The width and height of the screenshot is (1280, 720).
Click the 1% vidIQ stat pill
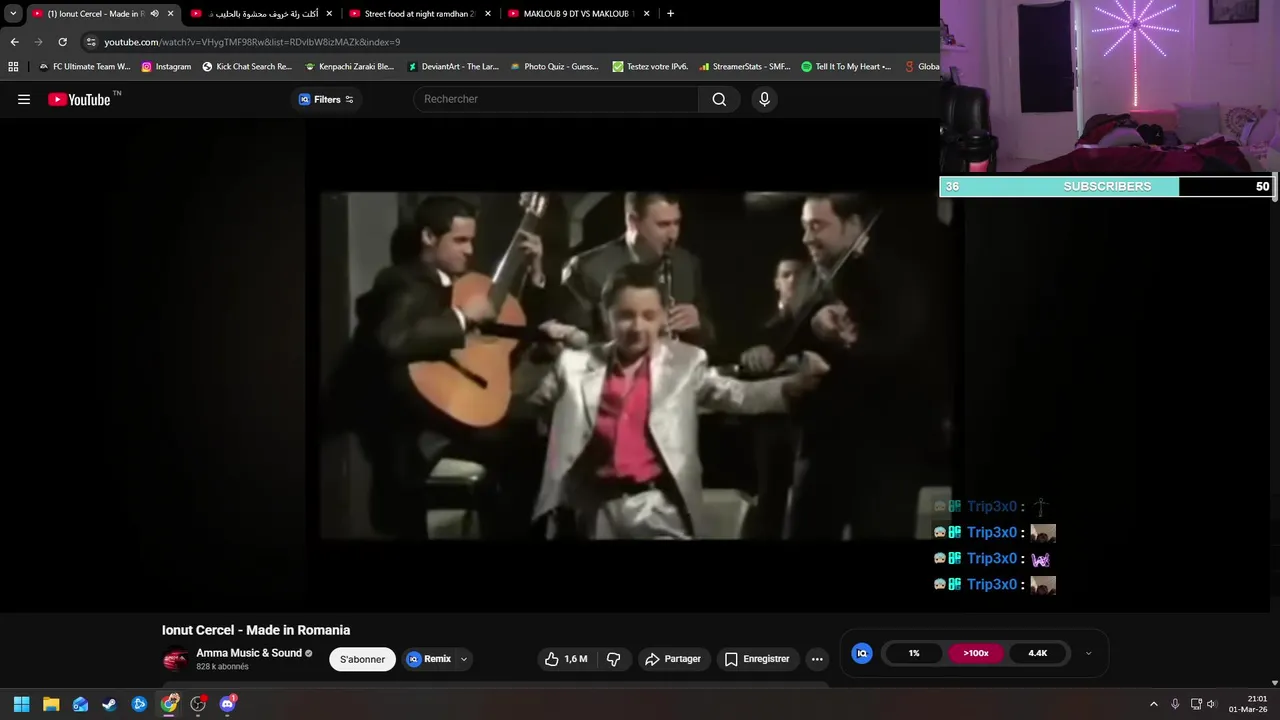(x=914, y=653)
